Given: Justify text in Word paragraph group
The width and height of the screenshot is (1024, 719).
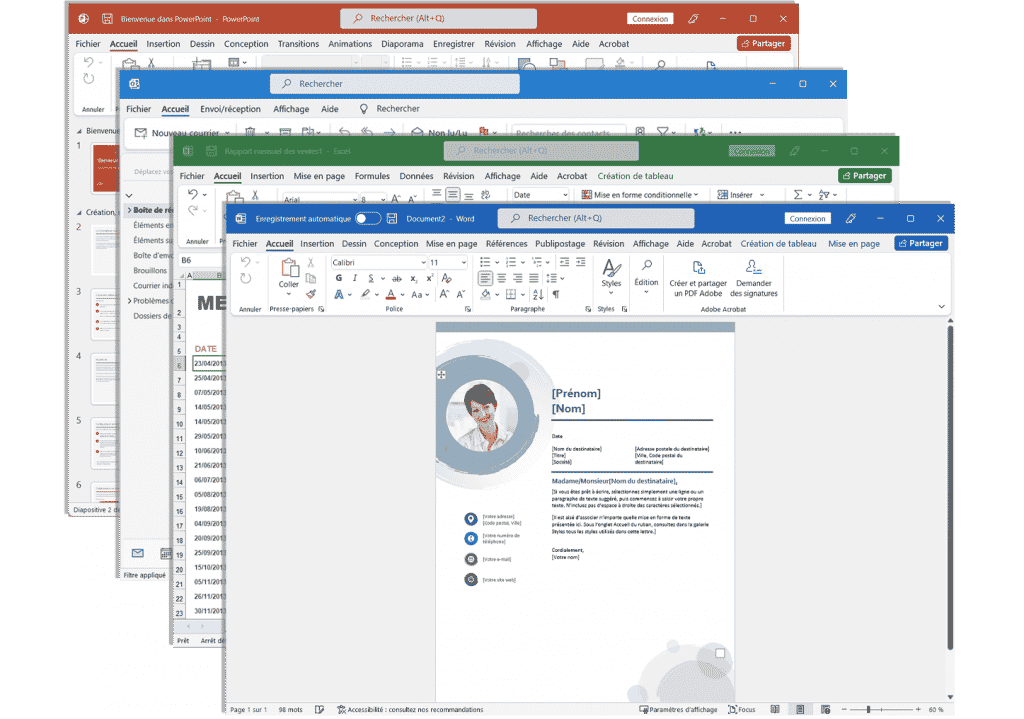Looking at the screenshot, I should click(534, 279).
